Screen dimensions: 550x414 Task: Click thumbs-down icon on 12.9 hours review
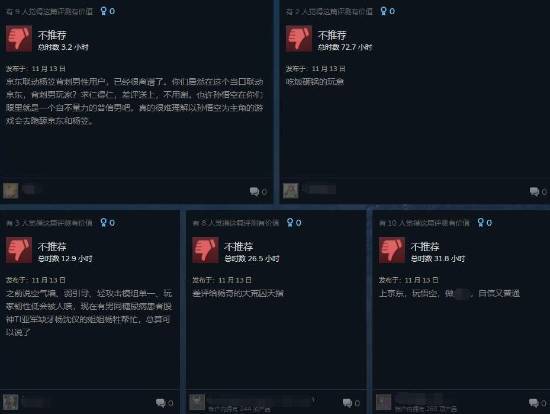coord(19,250)
